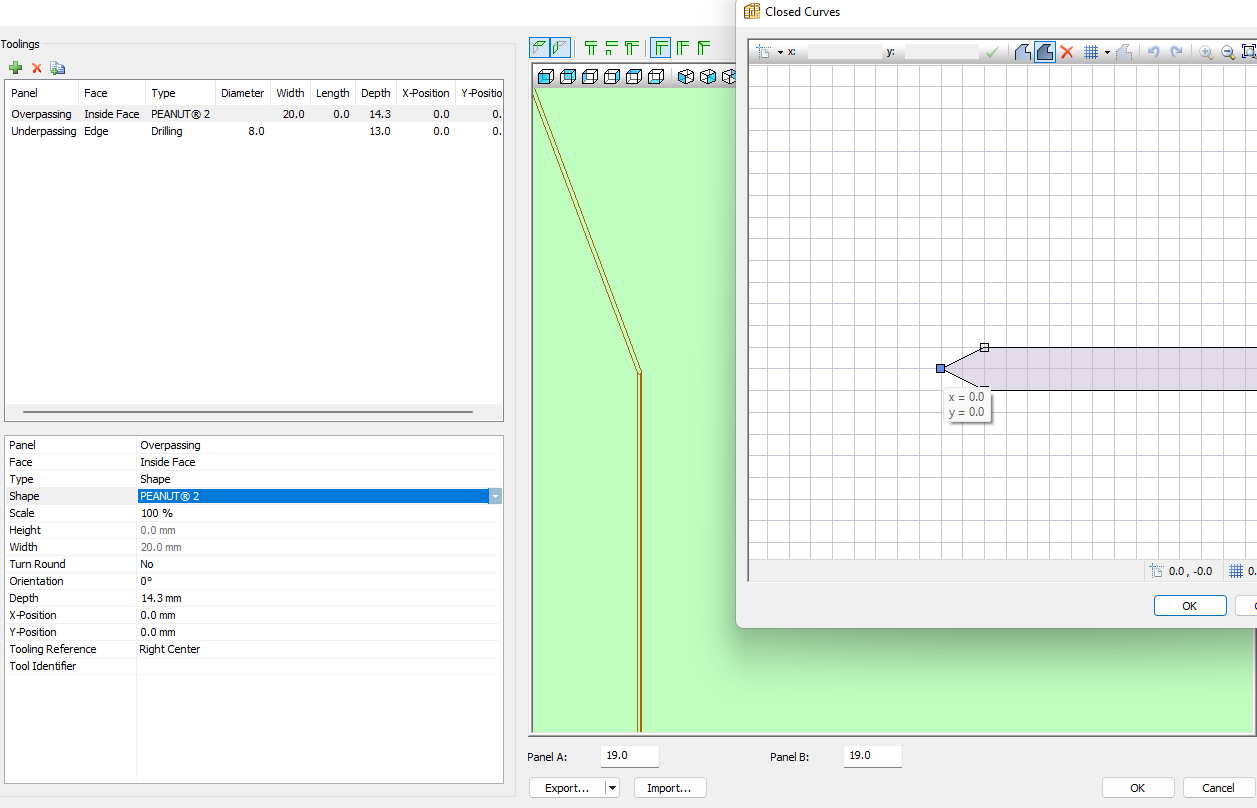The width and height of the screenshot is (1257, 808).
Task: Add a new tooling with the green plus
Action: click(15, 68)
